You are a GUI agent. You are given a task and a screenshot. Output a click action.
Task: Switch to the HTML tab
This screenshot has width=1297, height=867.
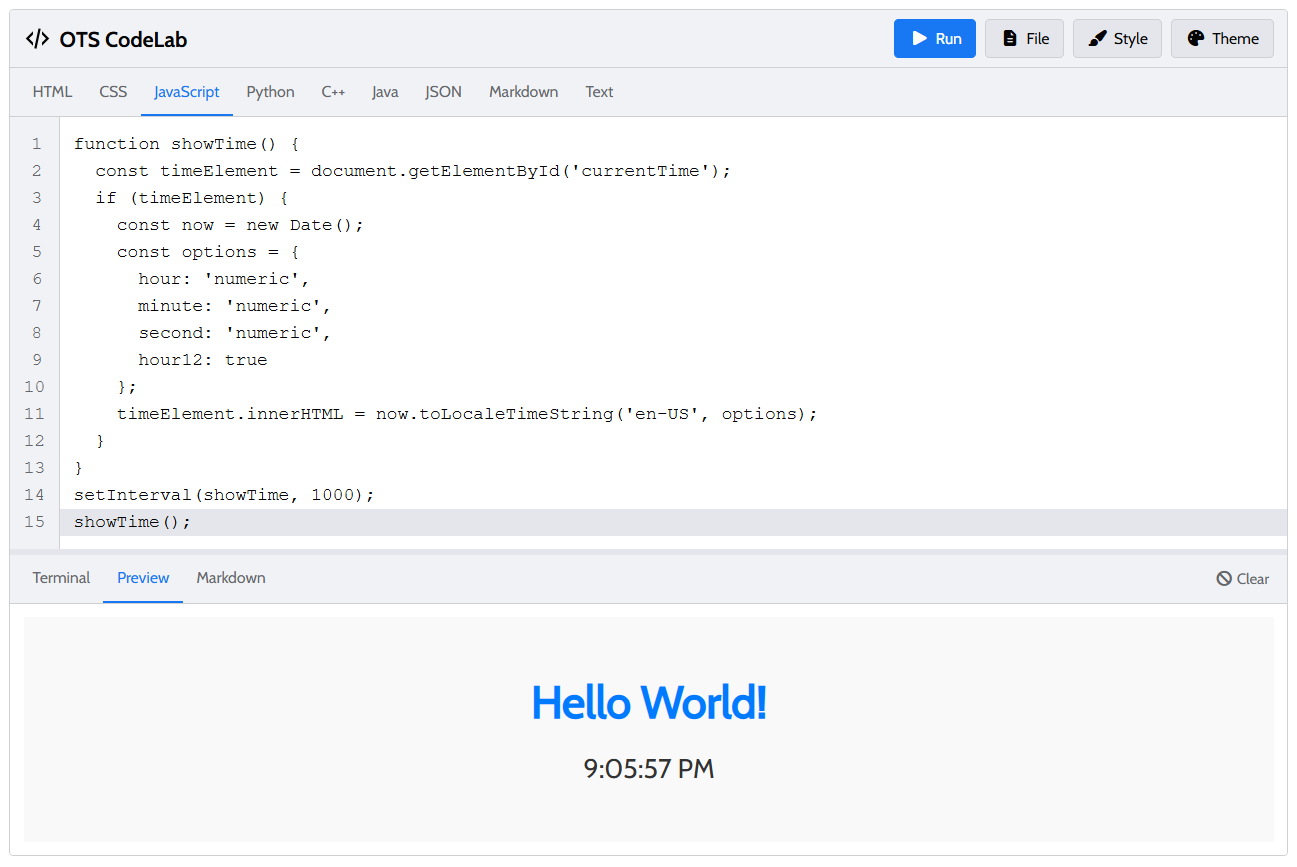pyautogui.click(x=52, y=92)
